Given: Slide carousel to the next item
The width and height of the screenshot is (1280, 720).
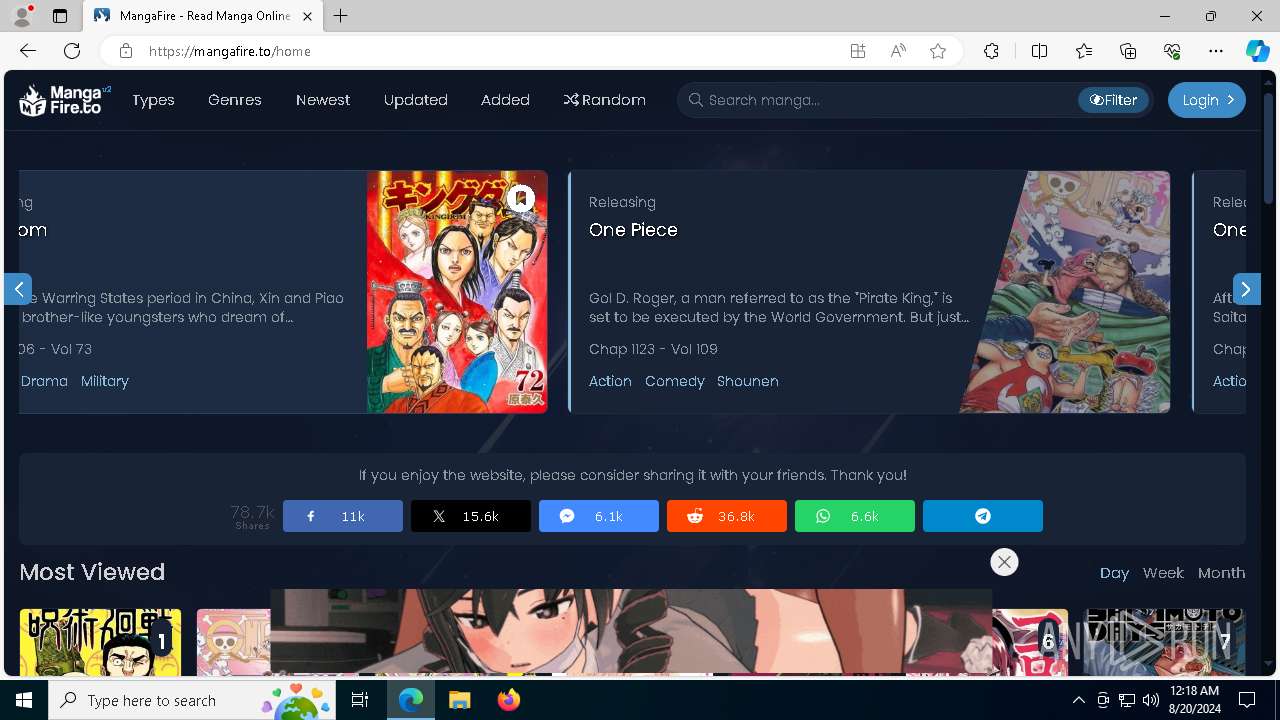Looking at the screenshot, I should point(1246,289).
